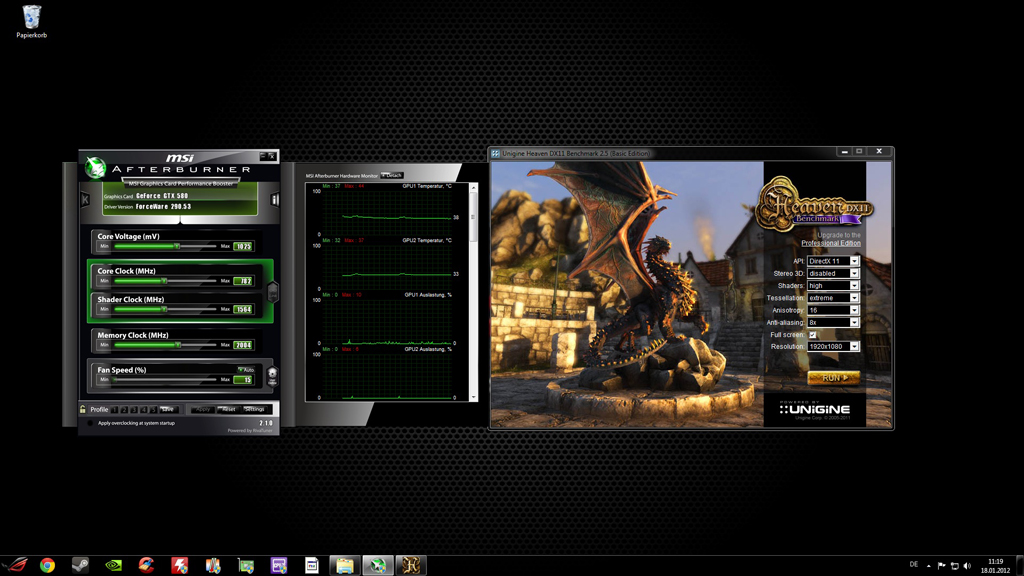
Task: Click the Unigine Heaven title bar icon
Action: (x=496, y=153)
